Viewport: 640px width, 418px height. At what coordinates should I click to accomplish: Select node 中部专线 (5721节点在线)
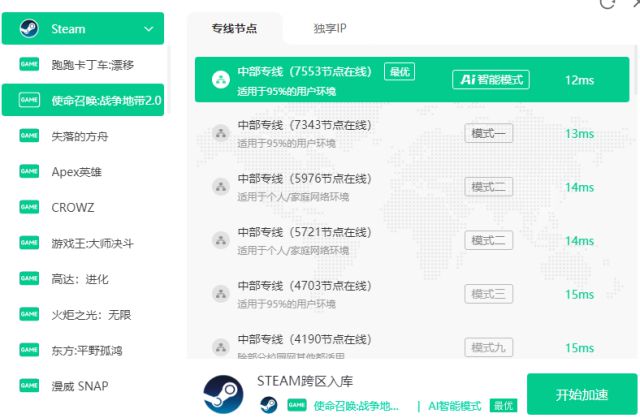tap(412, 240)
